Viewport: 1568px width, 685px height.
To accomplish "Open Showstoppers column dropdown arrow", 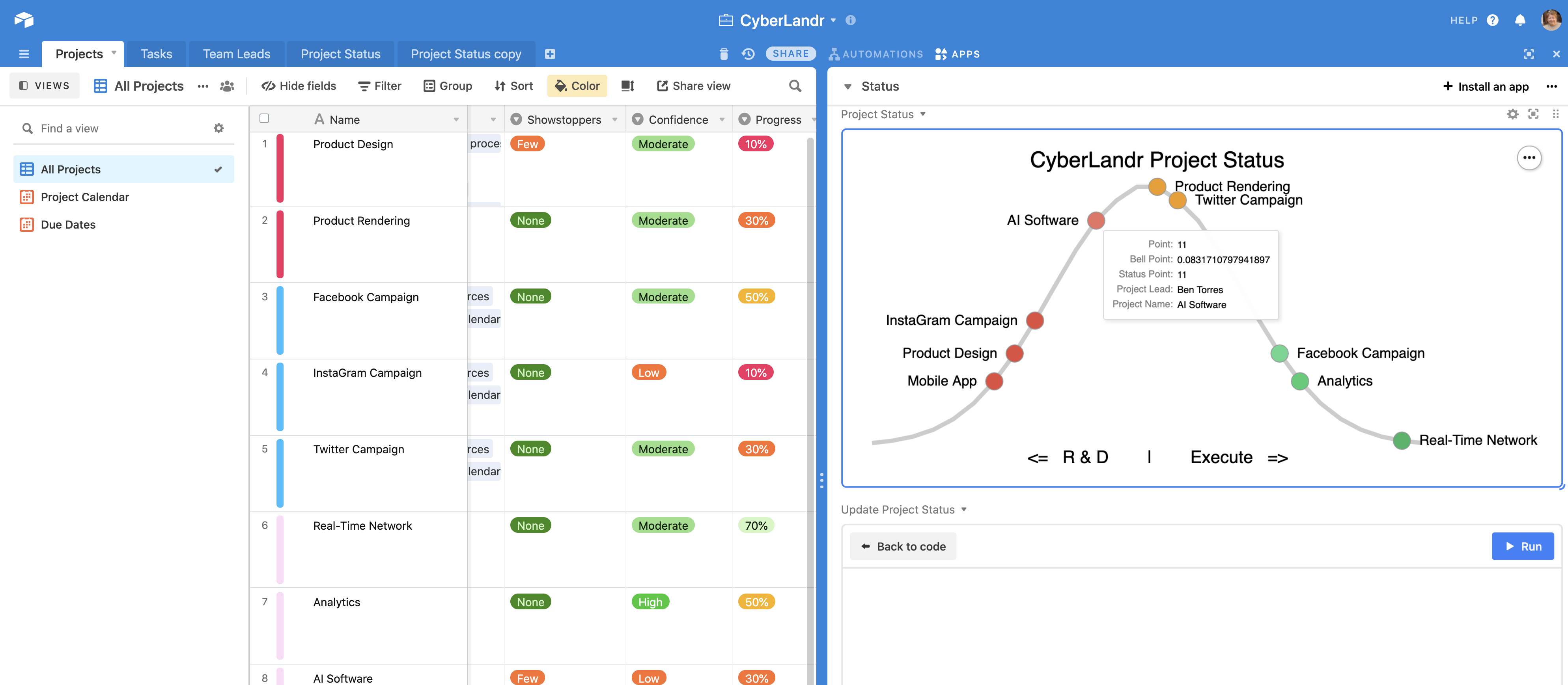I will point(614,120).
